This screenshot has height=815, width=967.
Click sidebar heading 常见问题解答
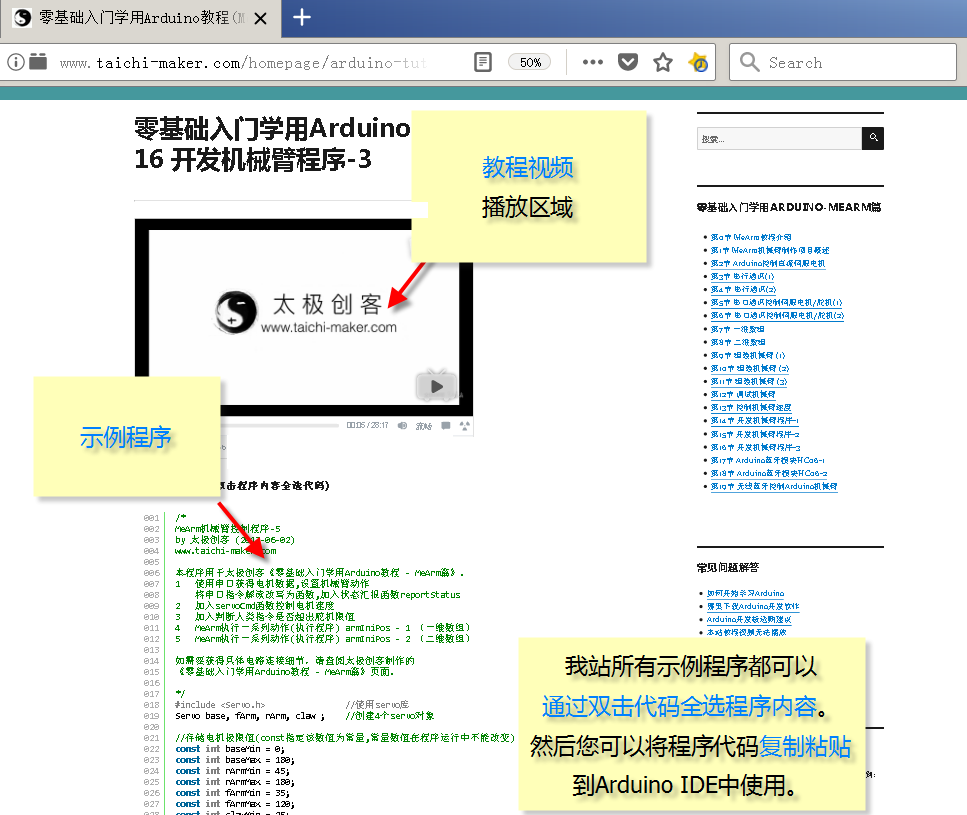pyautogui.click(x=728, y=567)
